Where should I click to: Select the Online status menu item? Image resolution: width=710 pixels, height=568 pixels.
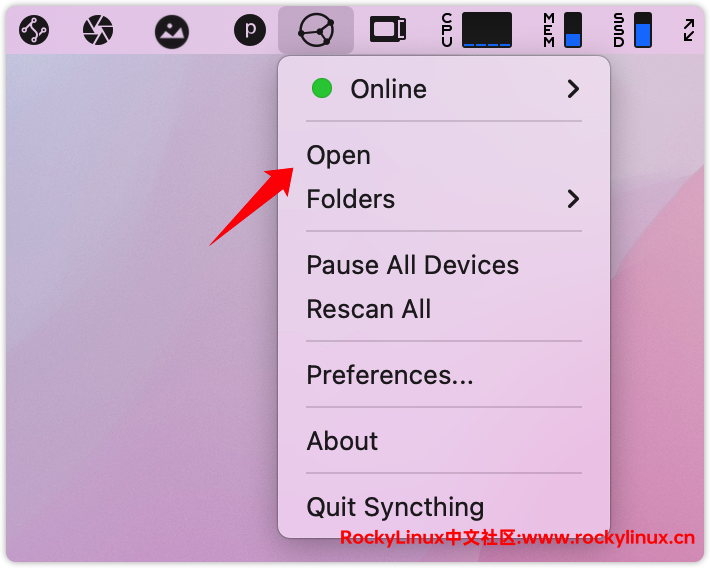444,89
